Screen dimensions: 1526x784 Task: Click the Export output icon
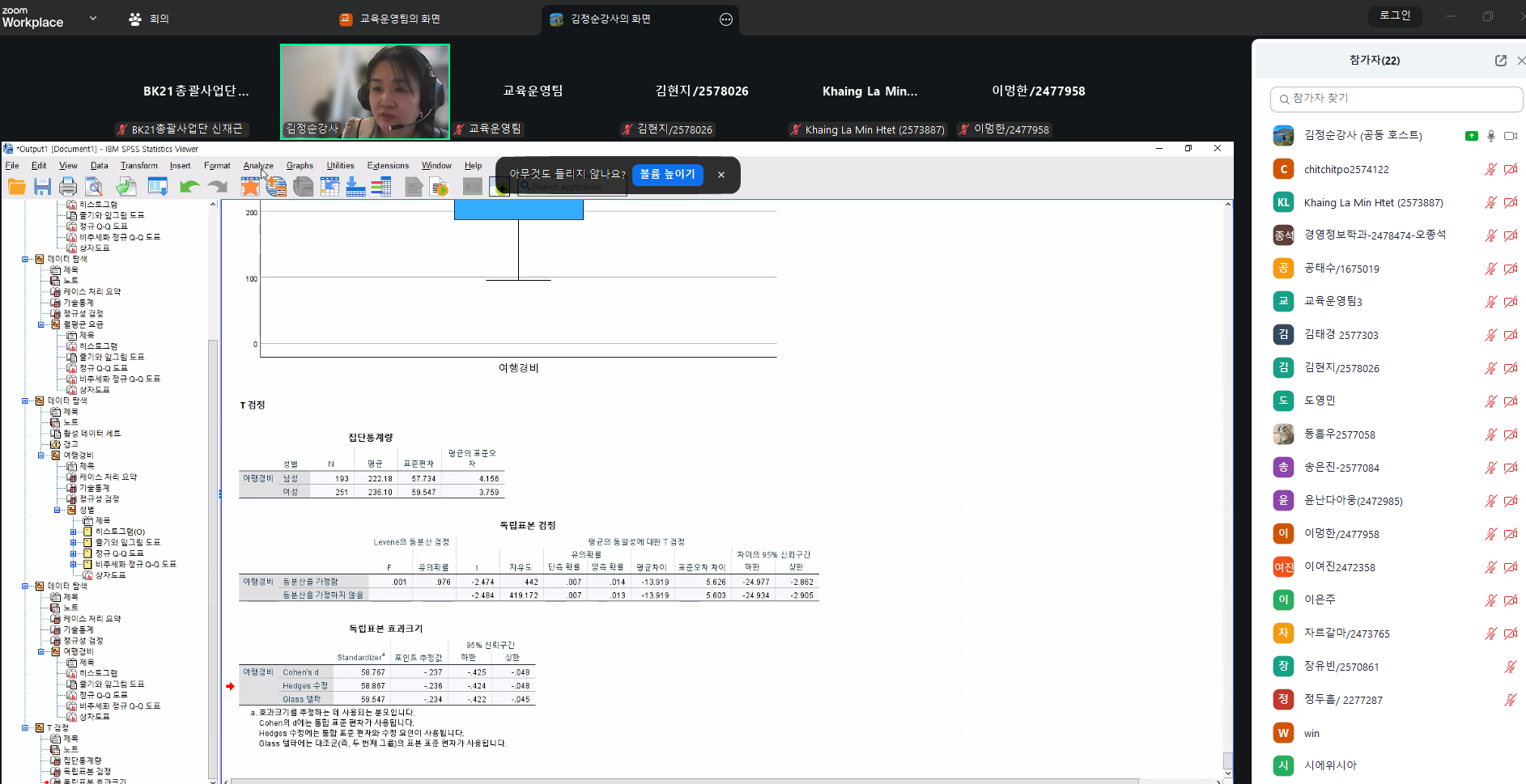(x=125, y=187)
